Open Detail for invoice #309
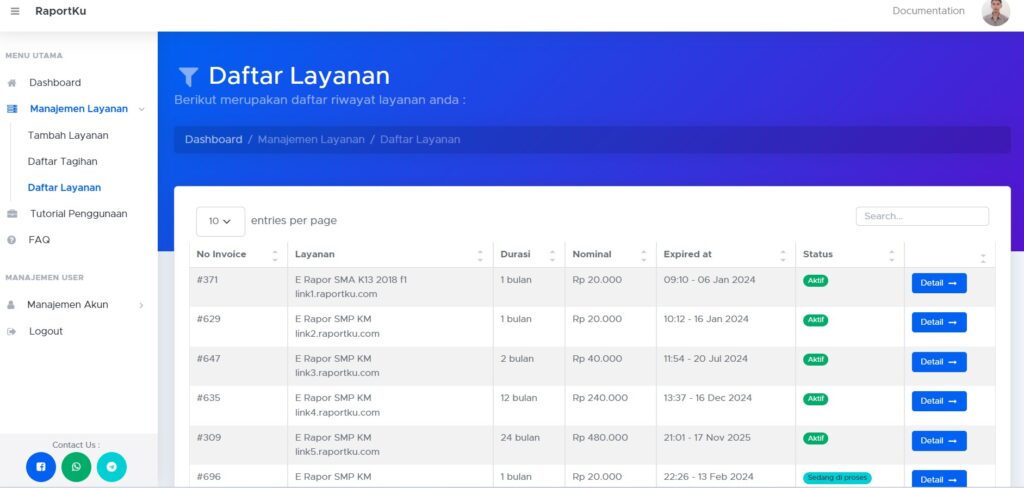 pyautogui.click(x=939, y=441)
